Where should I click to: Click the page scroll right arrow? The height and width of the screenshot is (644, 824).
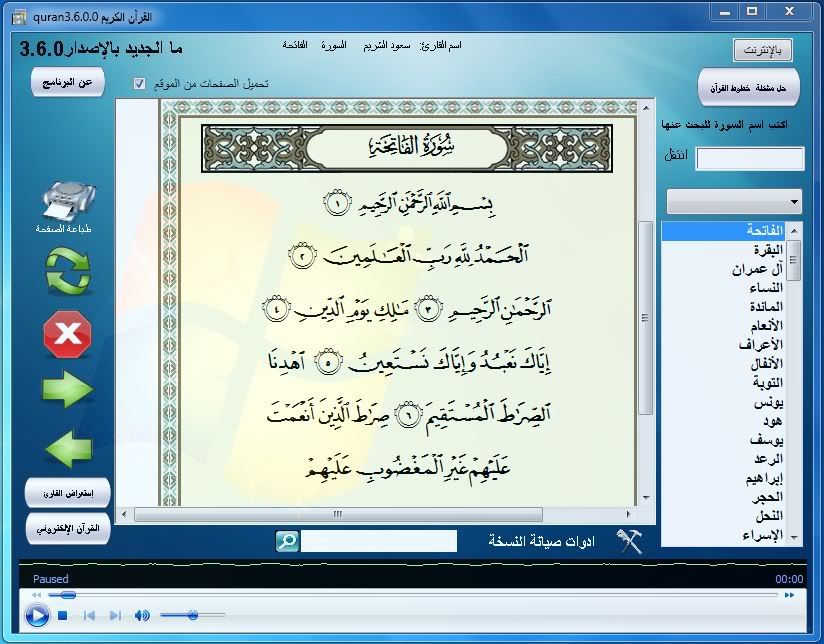pos(629,514)
